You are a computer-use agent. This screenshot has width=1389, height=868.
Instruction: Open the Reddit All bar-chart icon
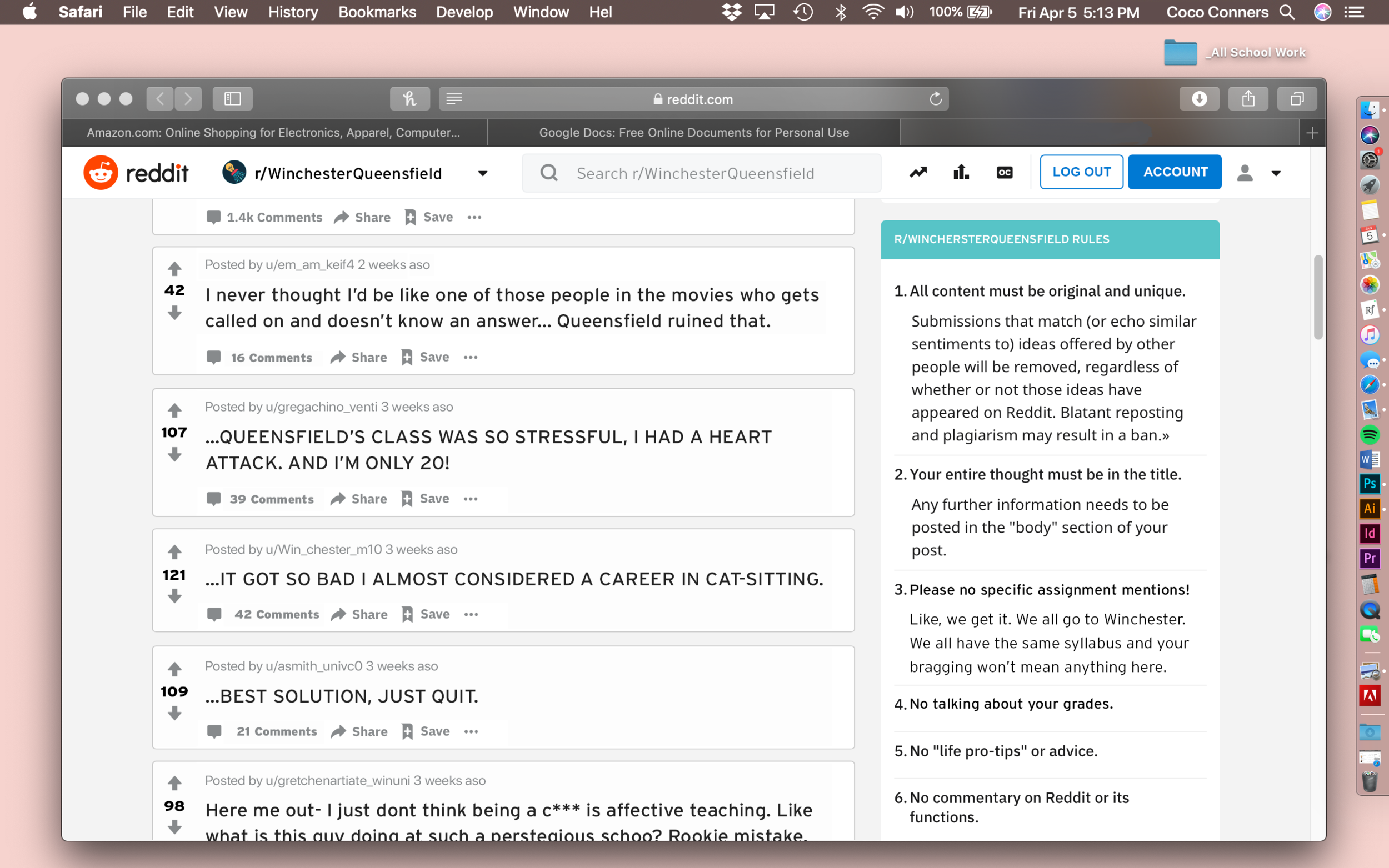[961, 172]
